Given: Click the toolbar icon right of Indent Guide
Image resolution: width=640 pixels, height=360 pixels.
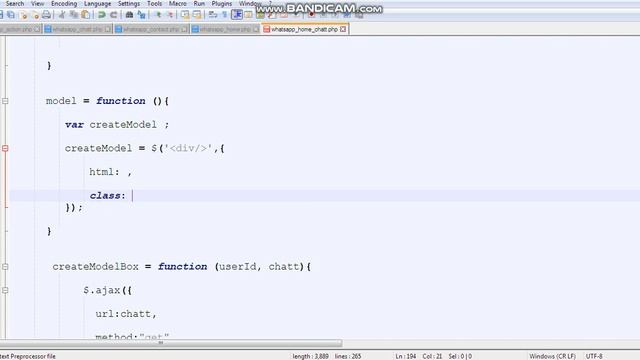Looking at the screenshot, I should (x=248, y=15).
